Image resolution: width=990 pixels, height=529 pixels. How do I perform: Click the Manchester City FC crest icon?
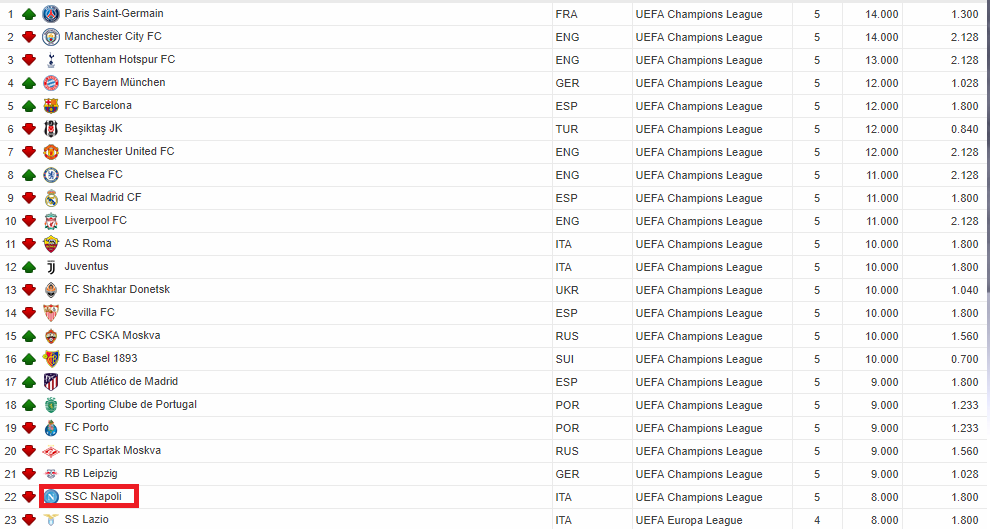pyautogui.click(x=51, y=37)
